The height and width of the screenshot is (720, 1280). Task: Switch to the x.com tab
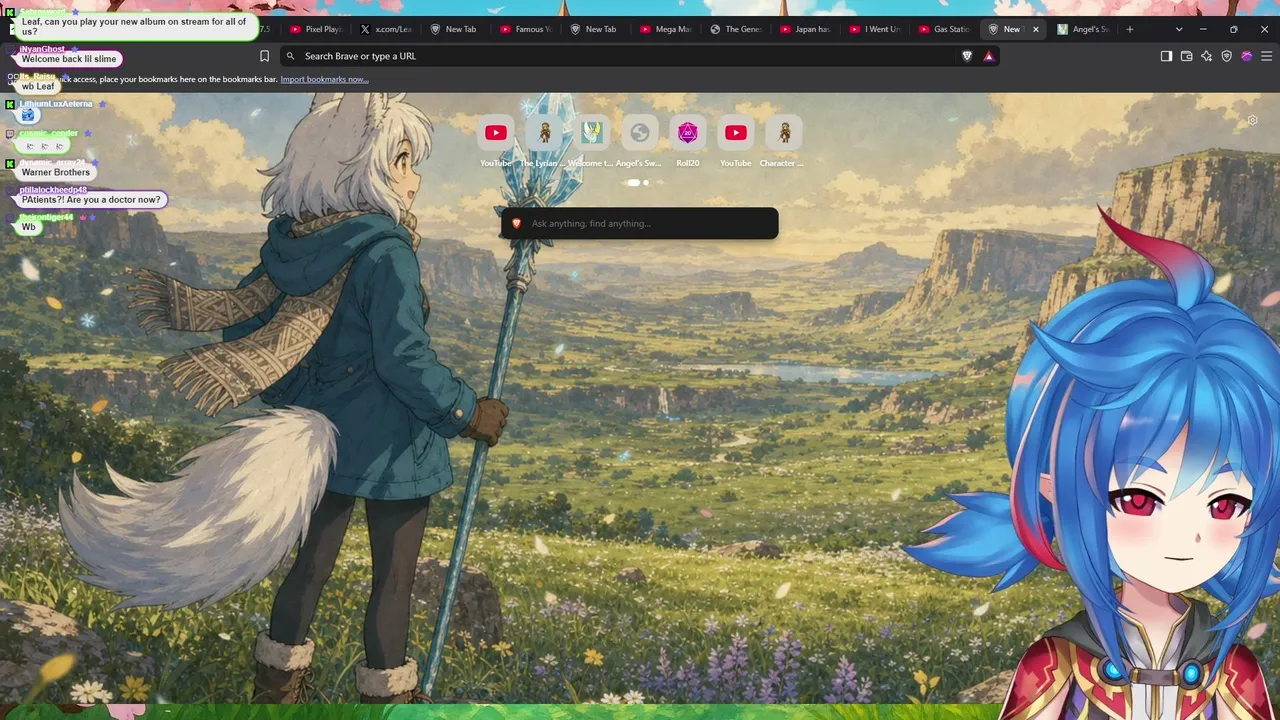(385, 29)
